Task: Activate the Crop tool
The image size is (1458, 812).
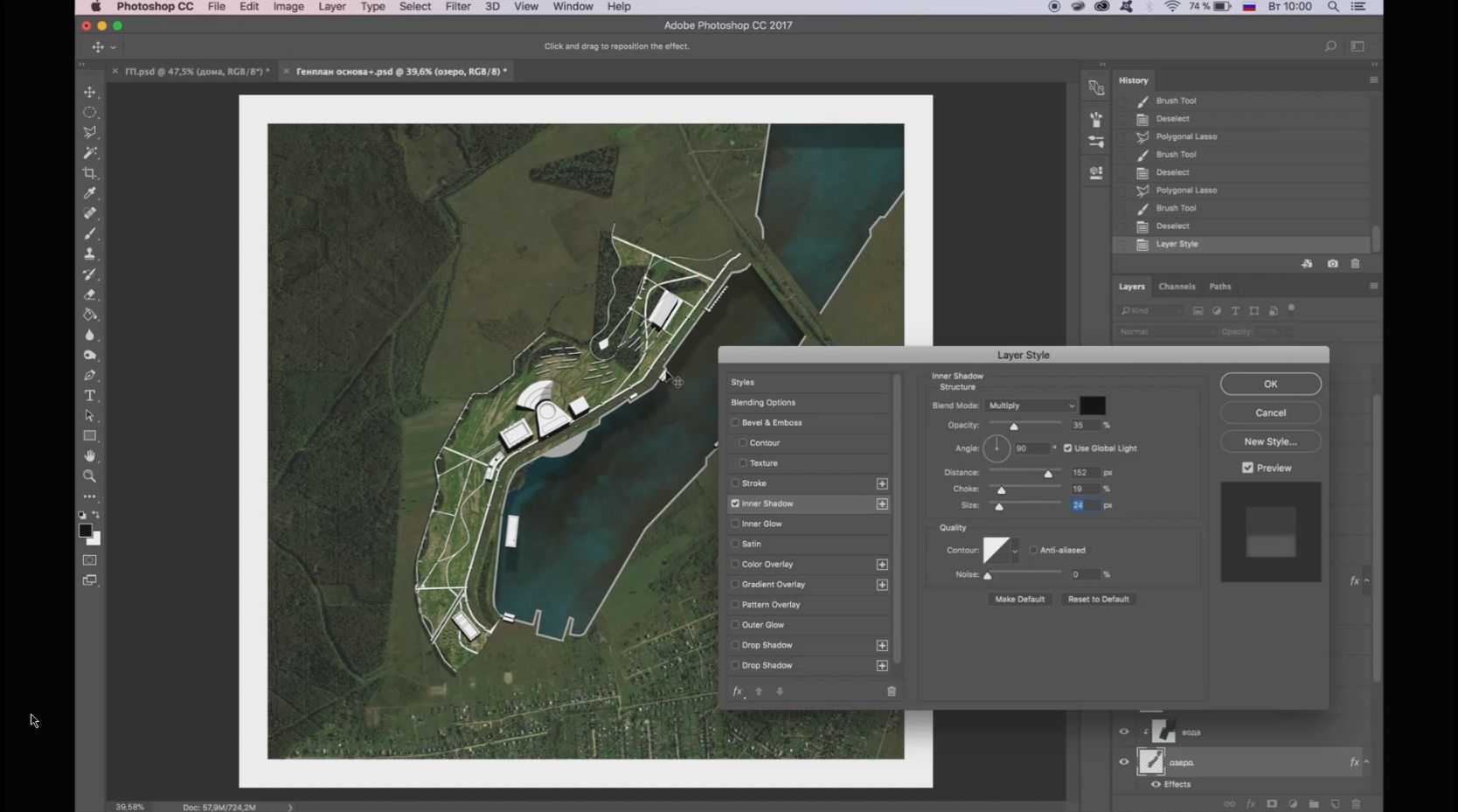Action: [90, 173]
